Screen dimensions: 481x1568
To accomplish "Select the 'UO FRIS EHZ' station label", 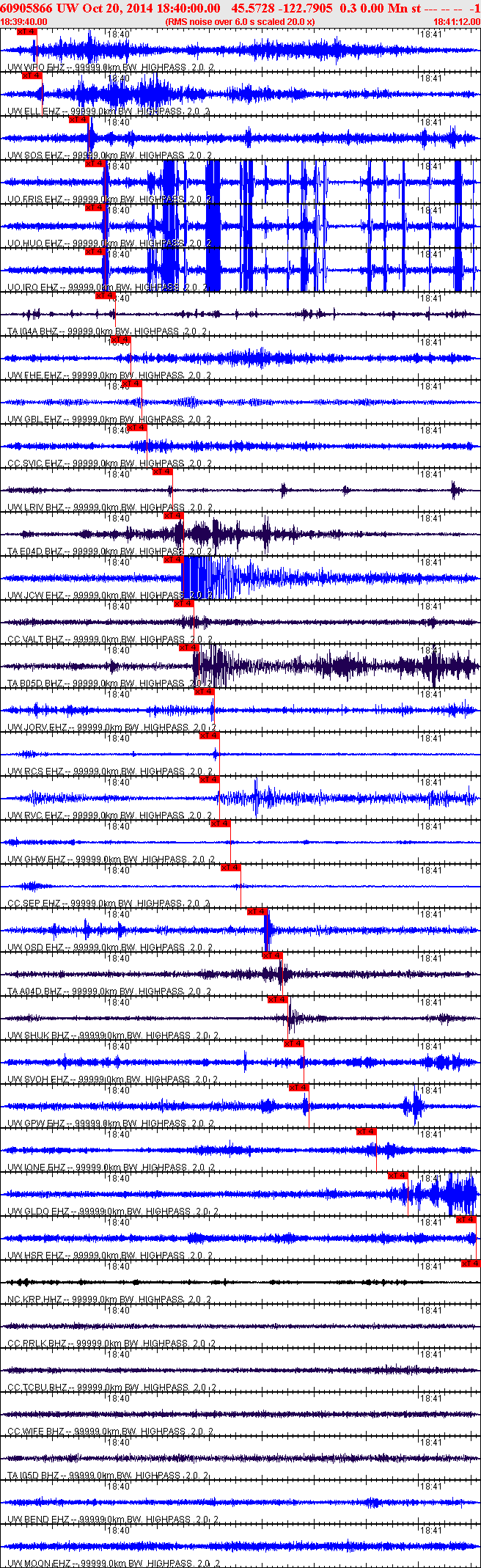I will (x=35, y=199).
